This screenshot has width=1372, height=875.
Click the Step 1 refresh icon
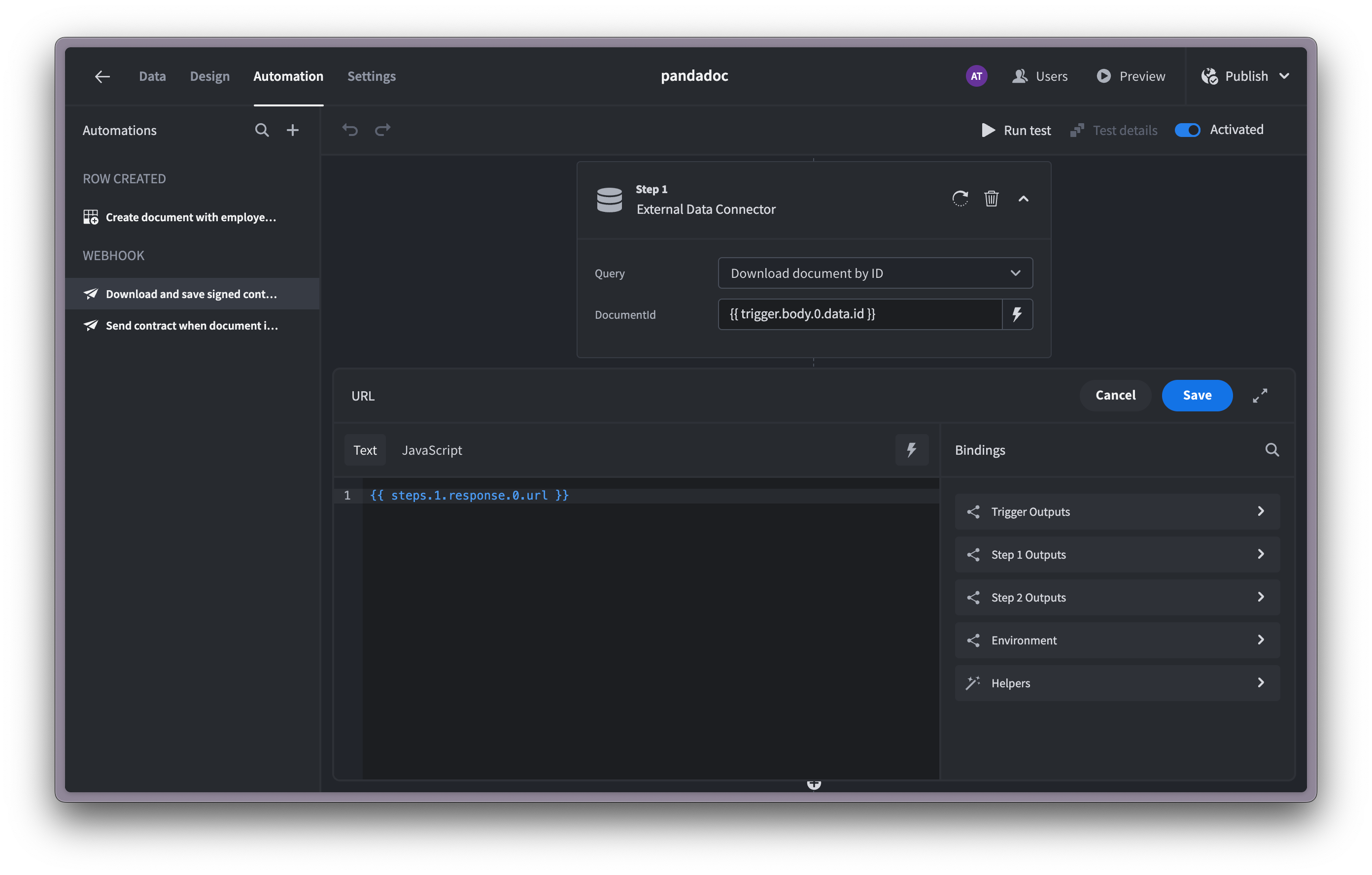960,198
